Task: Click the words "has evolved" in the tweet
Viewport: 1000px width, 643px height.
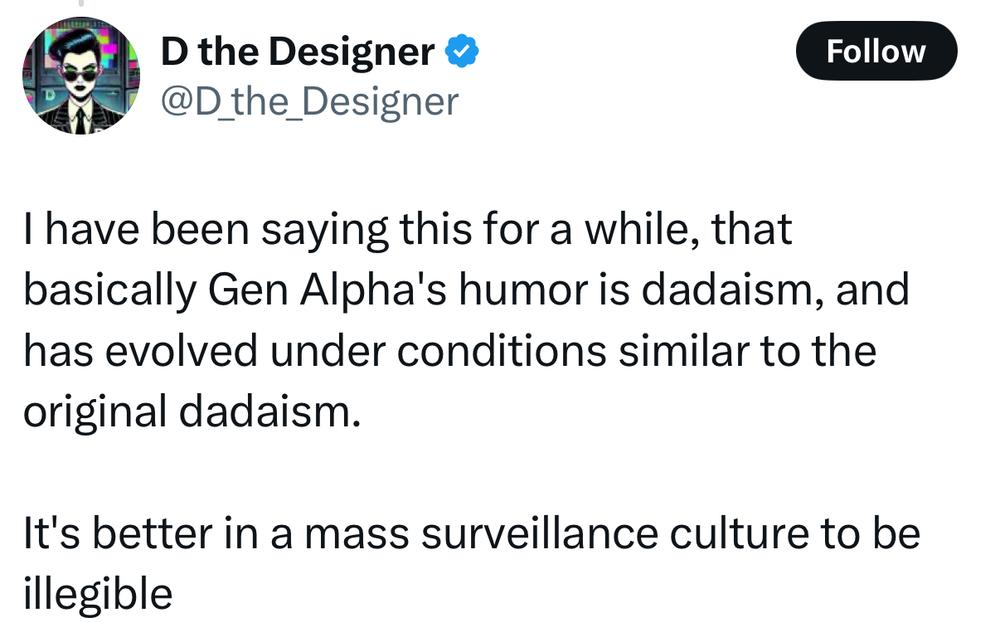Action: click(x=141, y=351)
